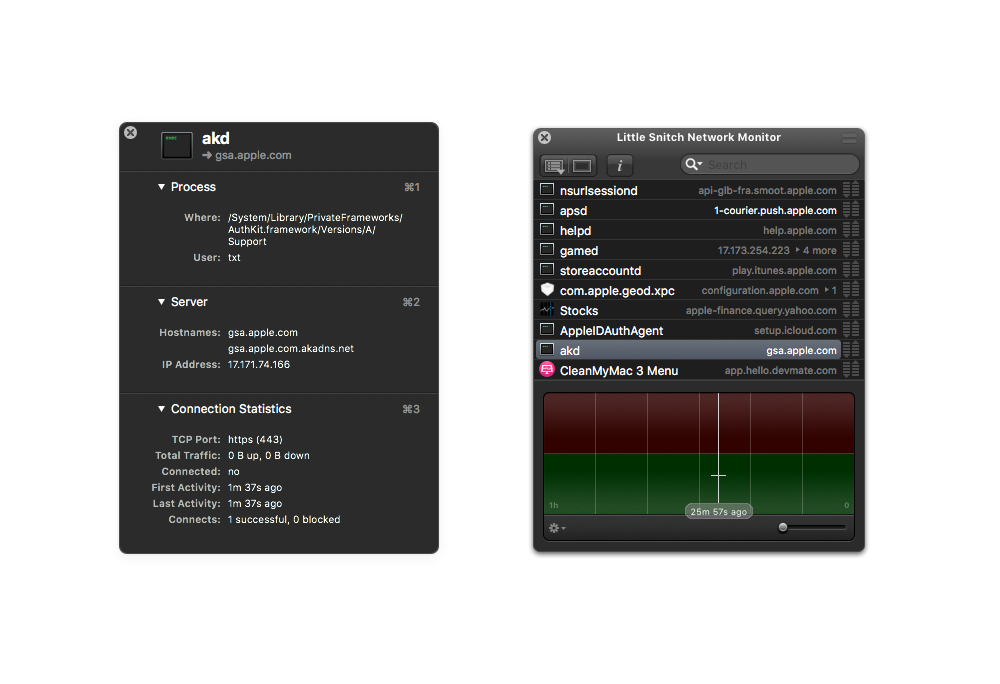Select '1-courier.push.apple.com' server text
Image resolution: width=1000 pixels, height=684 pixels.
(x=775, y=210)
